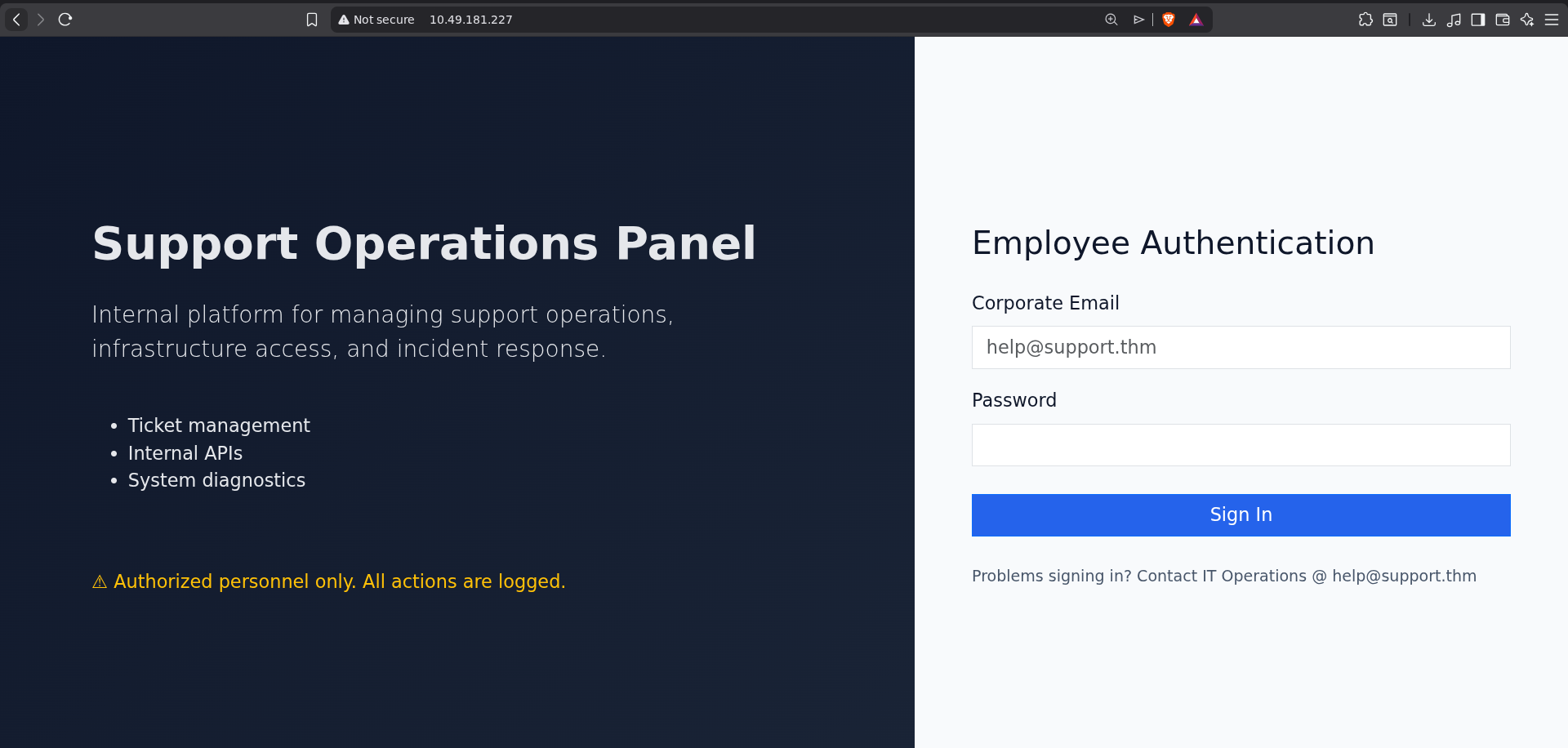Click the Internal APIs list item
Viewport: 1568px width, 748px height.
pos(185,453)
